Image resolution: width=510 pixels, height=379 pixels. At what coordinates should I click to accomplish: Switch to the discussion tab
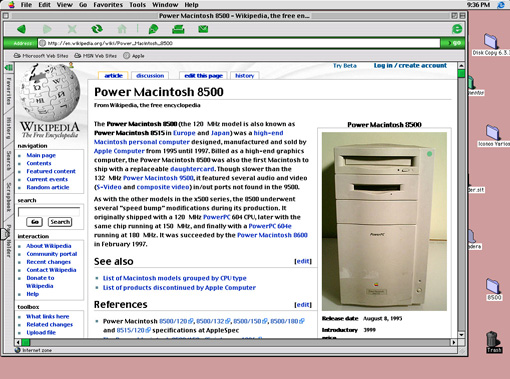coord(150,76)
